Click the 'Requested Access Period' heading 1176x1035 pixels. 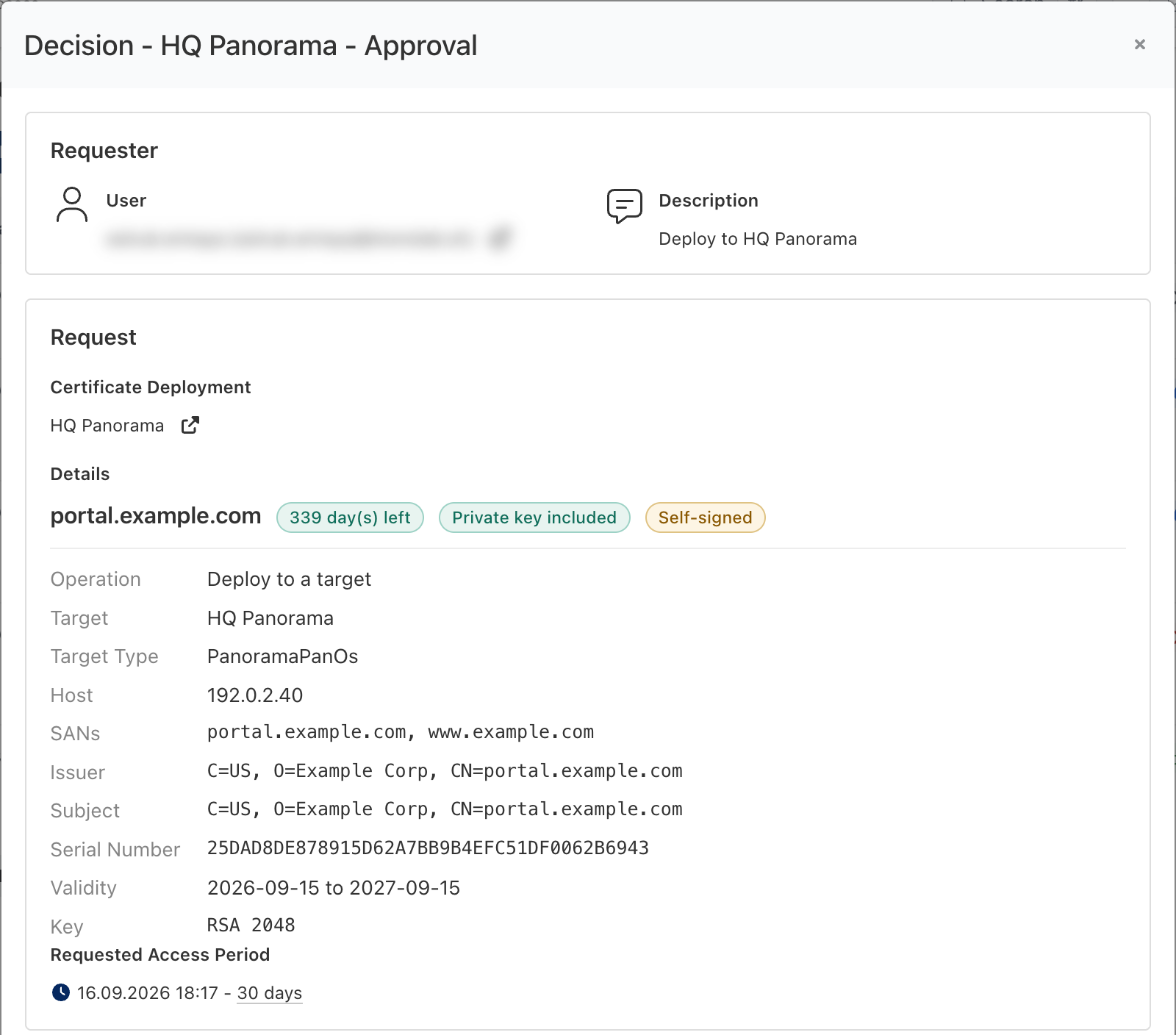tap(160, 955)
